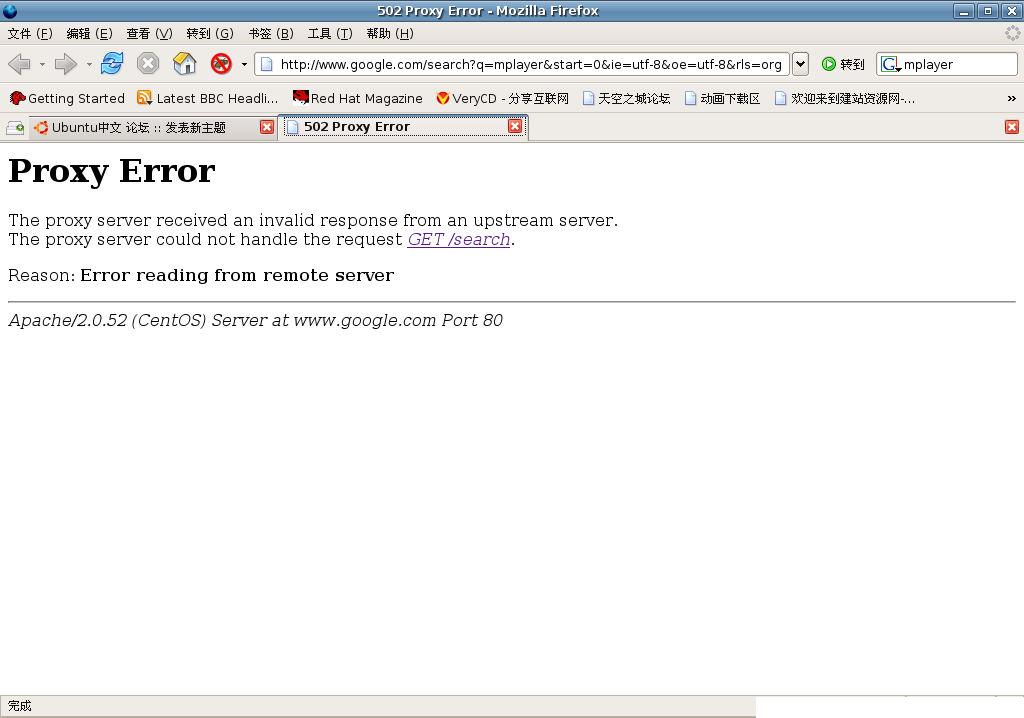This screenshot has height=718, width=1024.
Task: Open the 查看 (V) menu
Action: click(150, 33)
